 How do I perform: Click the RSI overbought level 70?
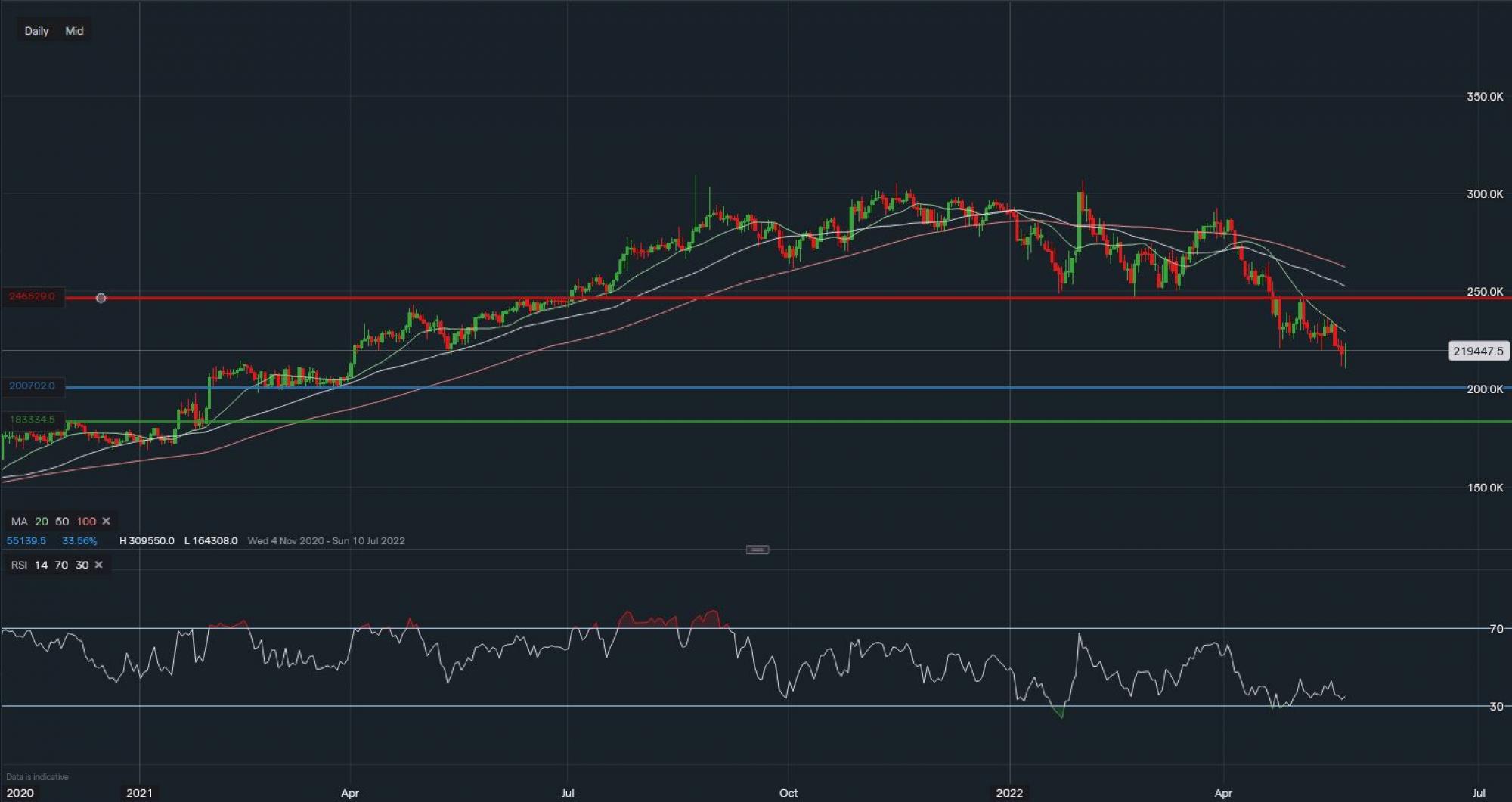(61, 565)
